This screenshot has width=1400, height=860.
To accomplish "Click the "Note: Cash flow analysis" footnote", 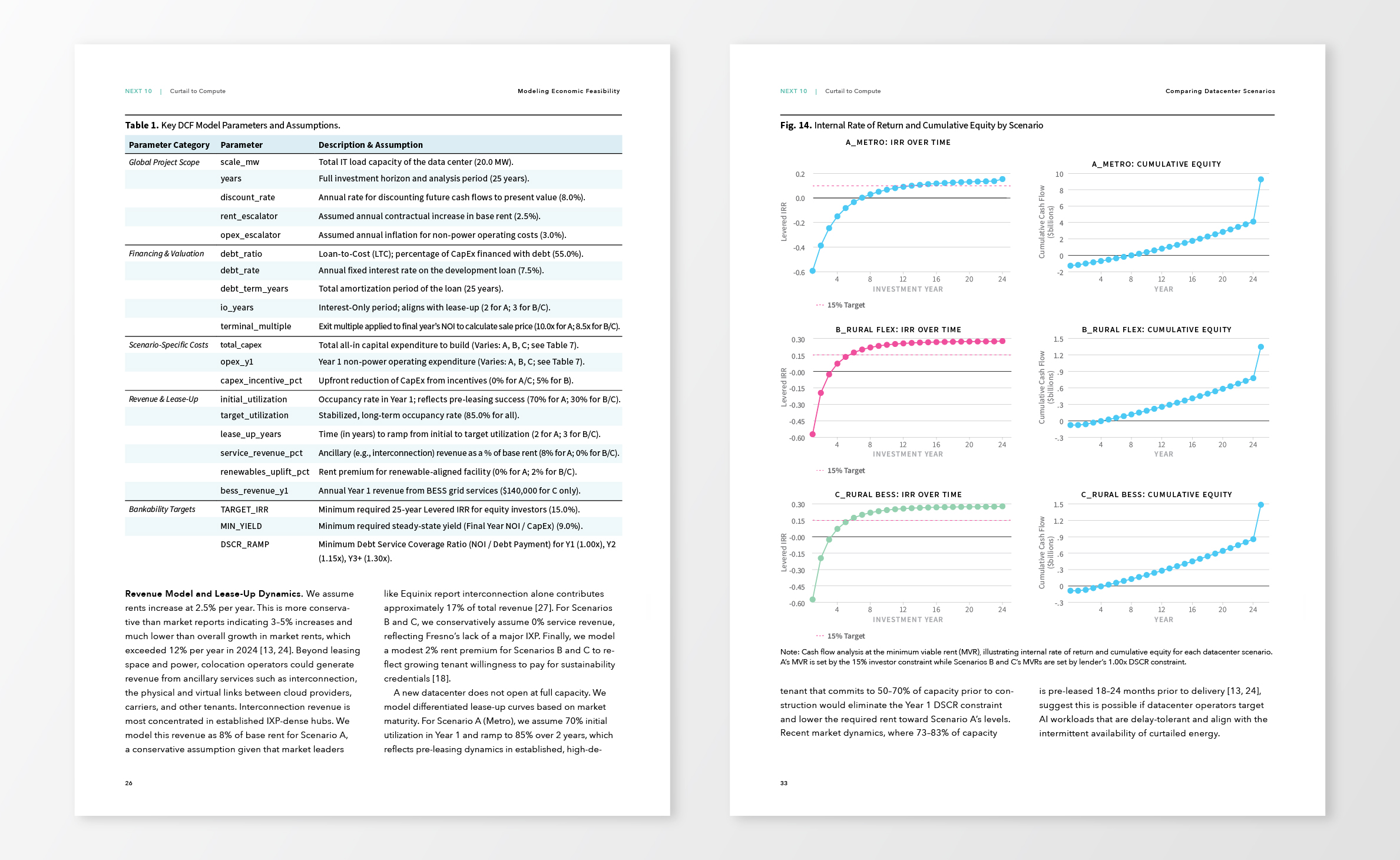I will click(x=1026, y=657).
